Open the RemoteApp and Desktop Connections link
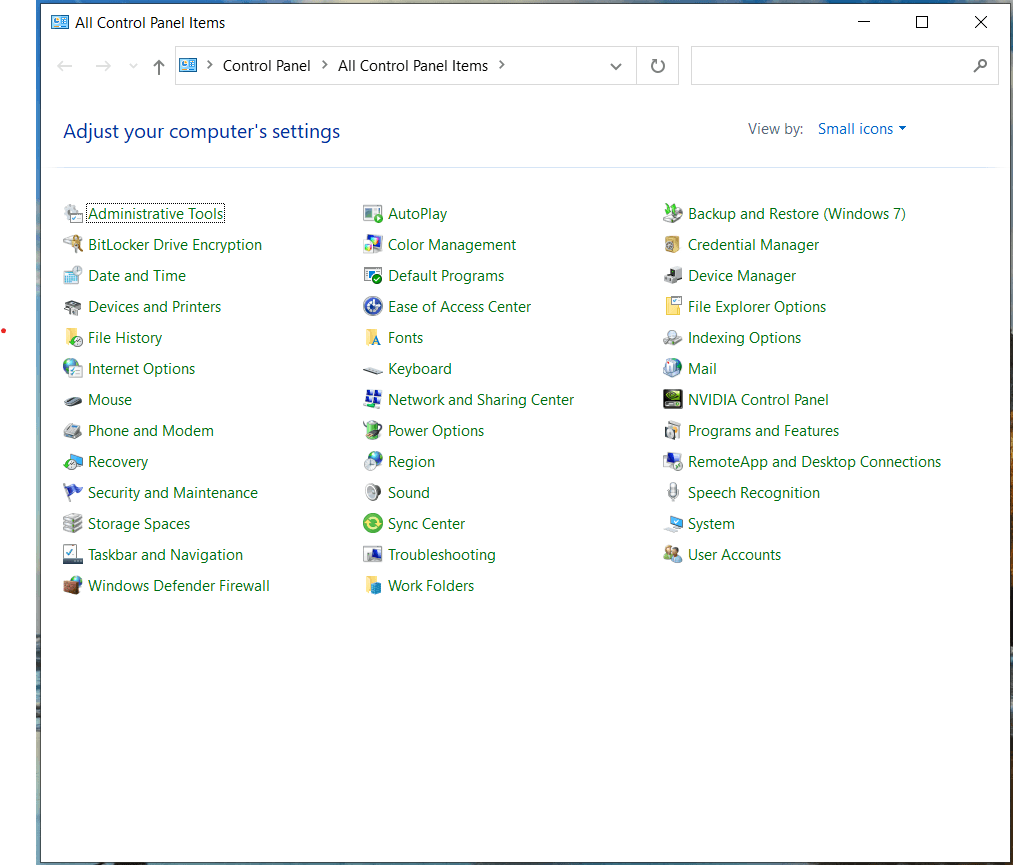Image resolution: width=1013 pixels, height=865 pixels. click(814, 462)
